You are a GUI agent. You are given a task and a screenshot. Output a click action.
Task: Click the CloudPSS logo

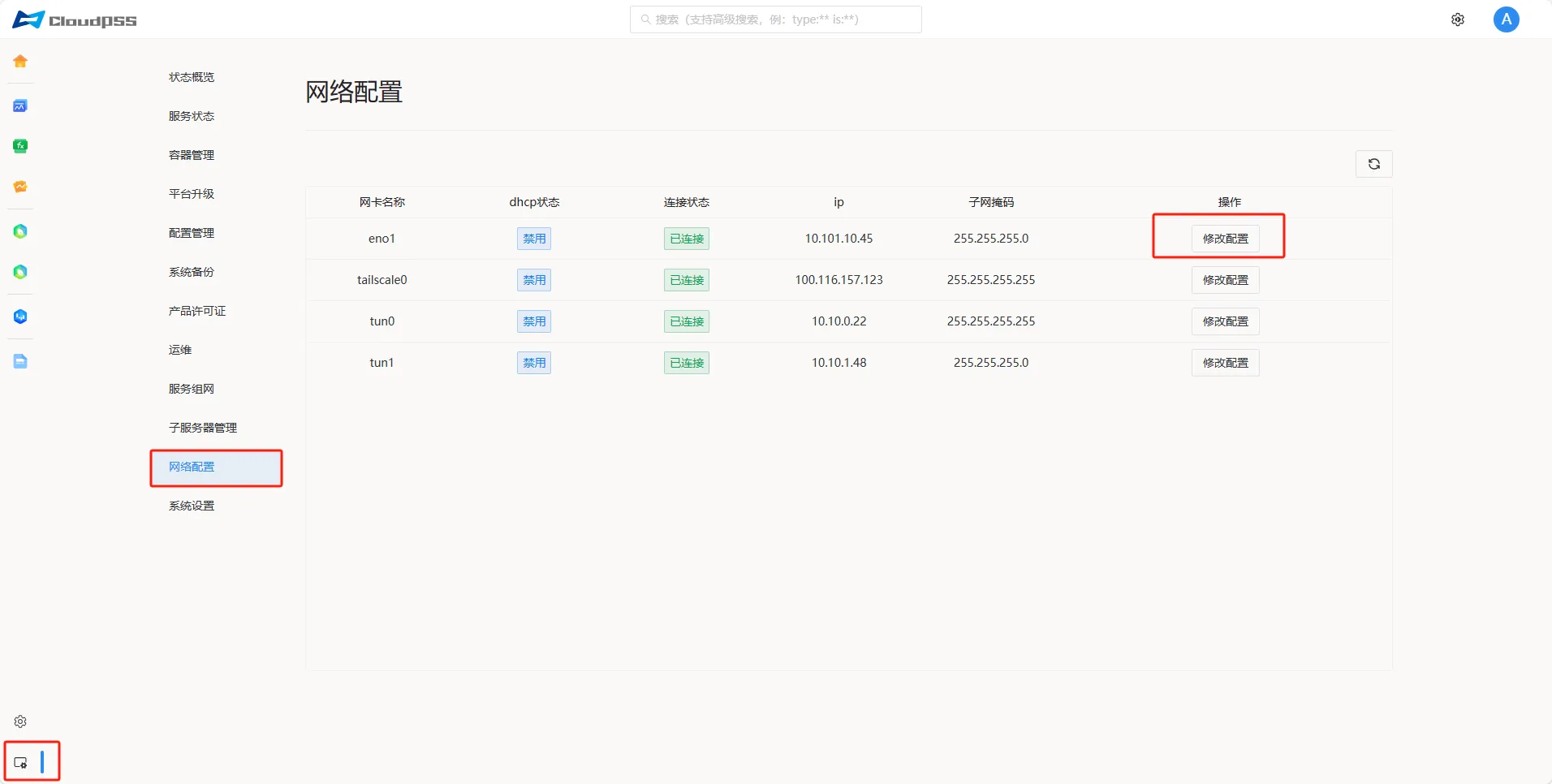pos(75,19)
